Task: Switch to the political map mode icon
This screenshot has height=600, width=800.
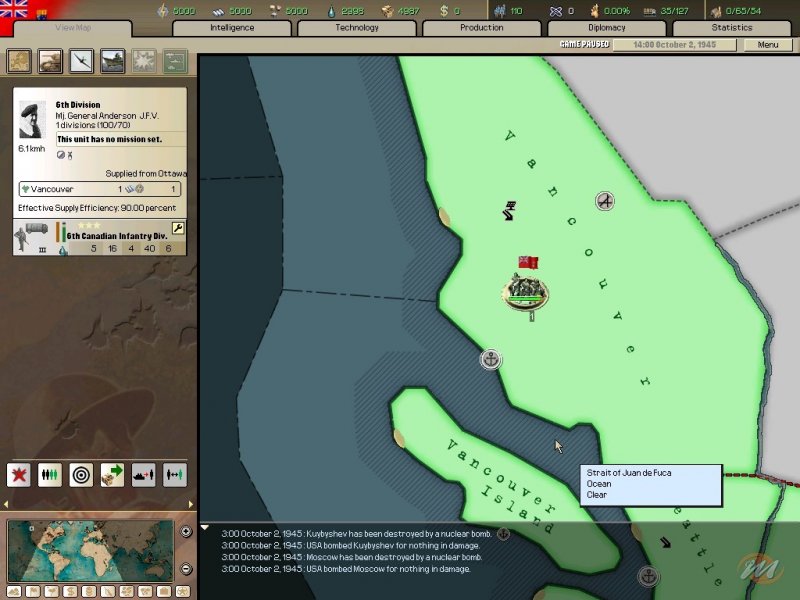Action: point(33,590)
